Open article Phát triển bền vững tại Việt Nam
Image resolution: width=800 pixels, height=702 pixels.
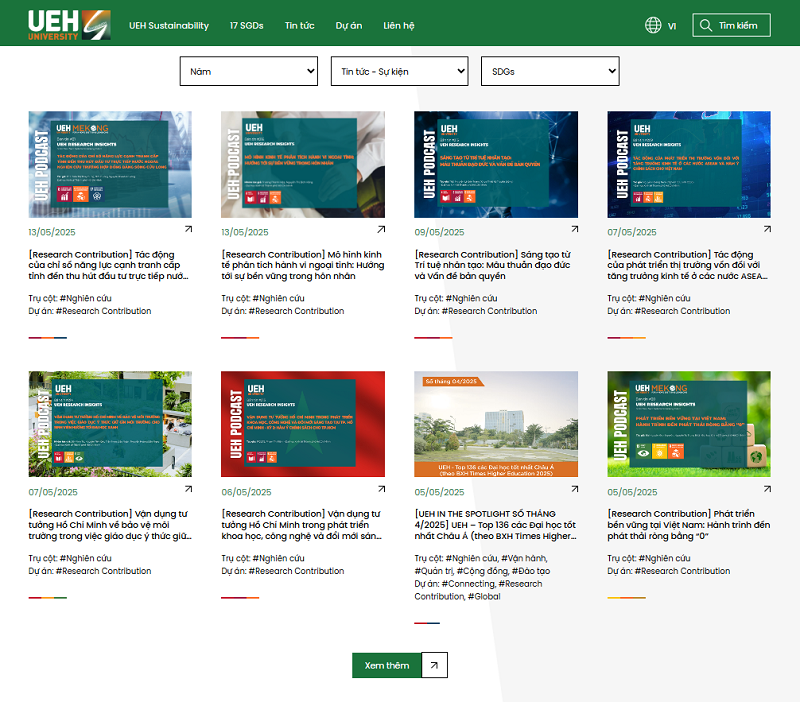click(x=689, y=525)
